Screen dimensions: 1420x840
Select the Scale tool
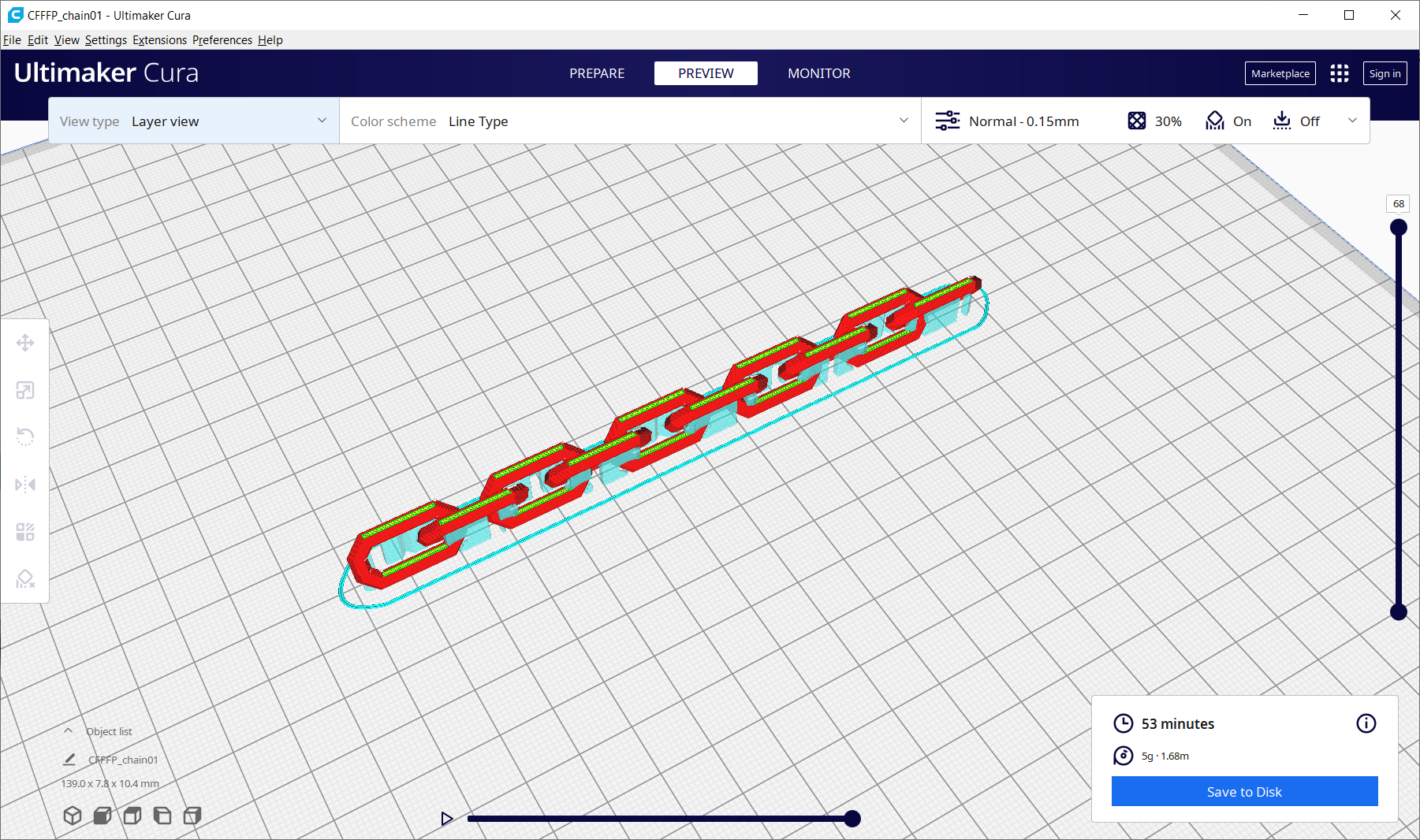point(24,390)
